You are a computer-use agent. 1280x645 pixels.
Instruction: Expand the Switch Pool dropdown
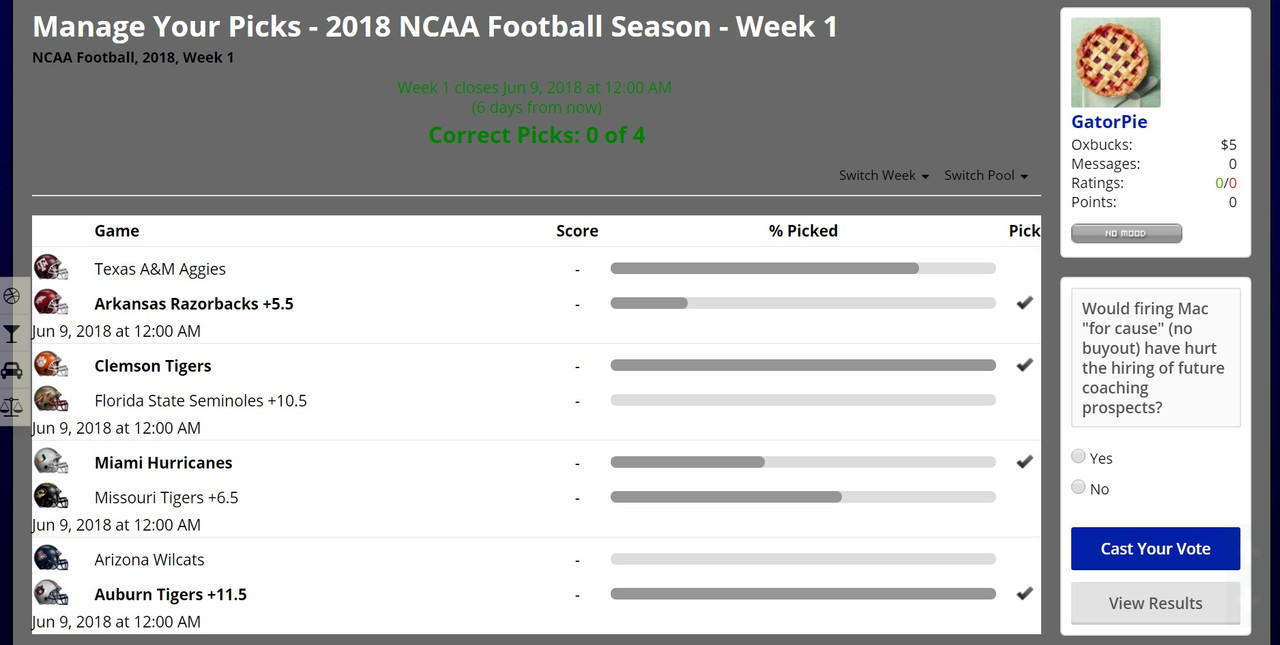point(986,175)
